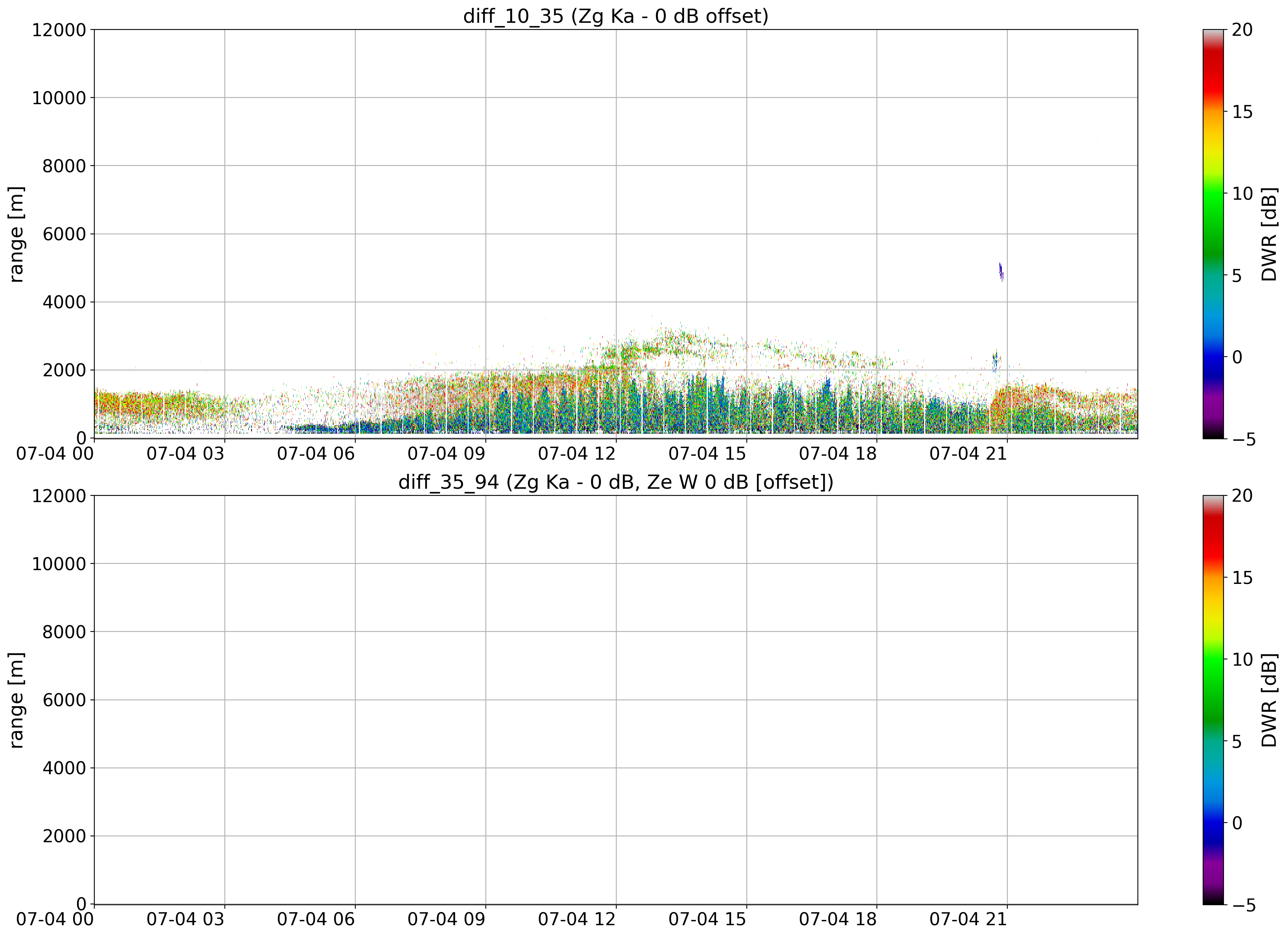
Task: Click the top plot 07-04 09 time label
Action: (x=446, y=453)
